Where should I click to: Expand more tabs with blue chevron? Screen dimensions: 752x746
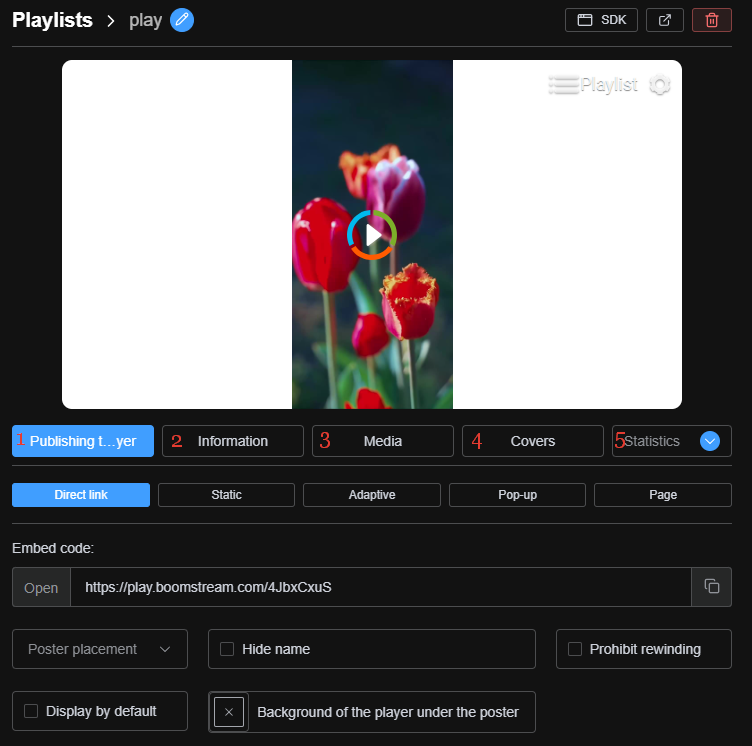point(710,441)
